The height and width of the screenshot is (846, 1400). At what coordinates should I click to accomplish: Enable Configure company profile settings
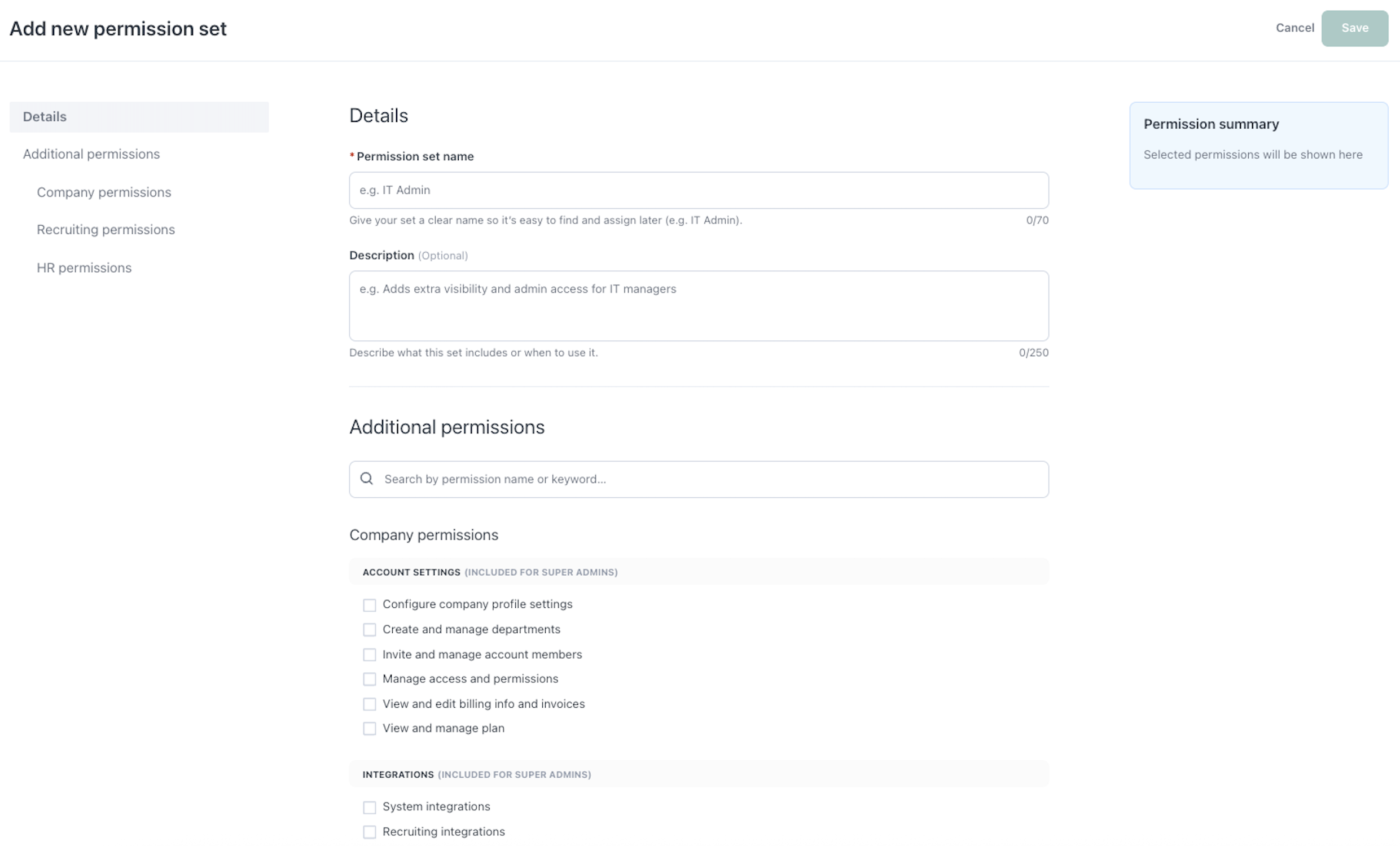370,604
